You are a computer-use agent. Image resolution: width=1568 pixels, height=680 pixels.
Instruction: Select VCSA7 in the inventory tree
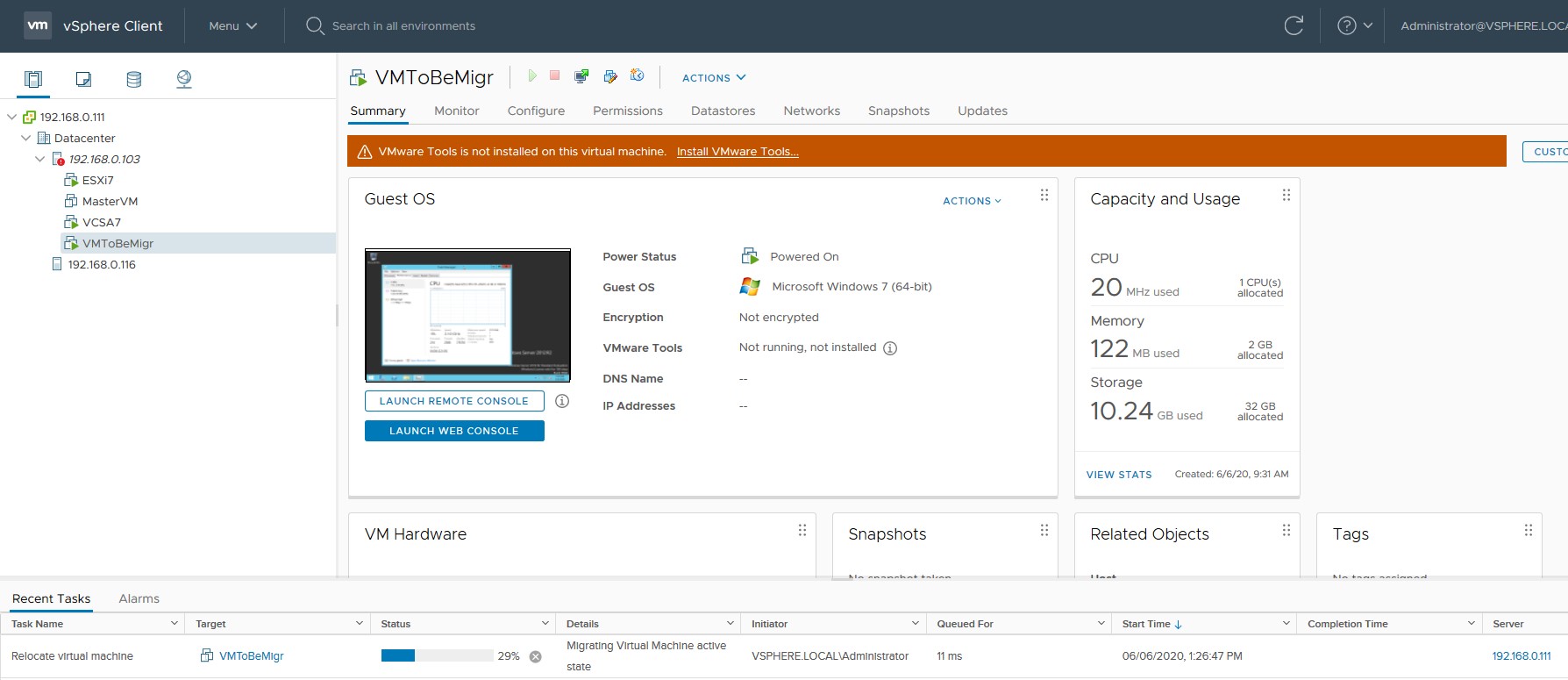click(102, 222)
